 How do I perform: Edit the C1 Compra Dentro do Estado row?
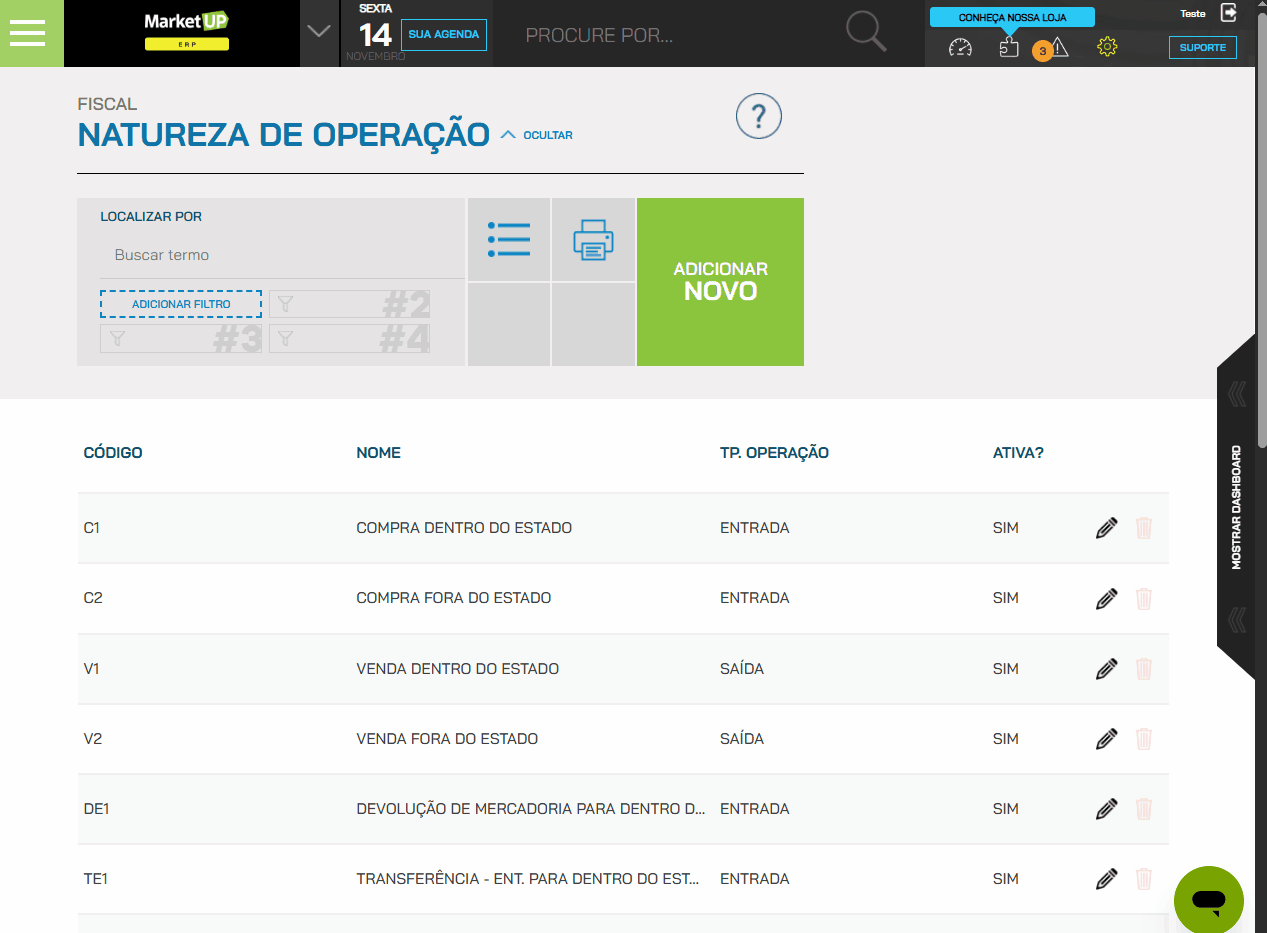click(x=1106, y=528)
